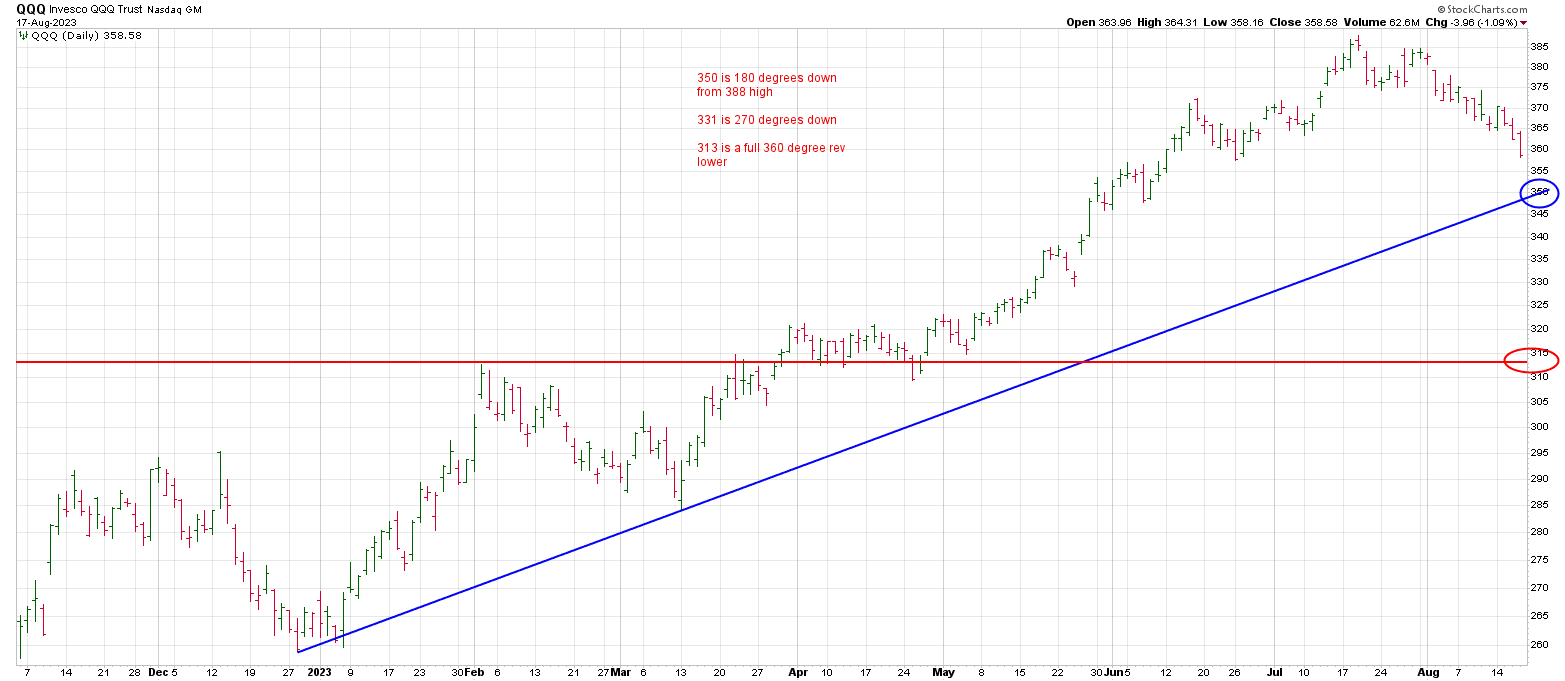
Task: Click the 2023 label on date axis
Action: [320, 673]
